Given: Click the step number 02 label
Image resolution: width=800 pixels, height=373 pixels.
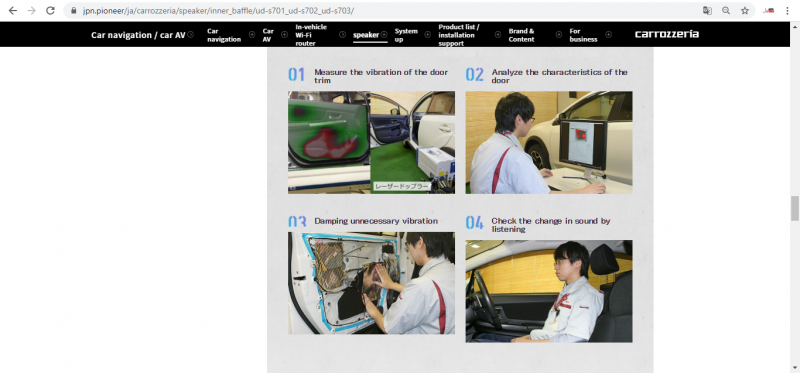Looking at the screenshot, I should [x=474, y=75].
